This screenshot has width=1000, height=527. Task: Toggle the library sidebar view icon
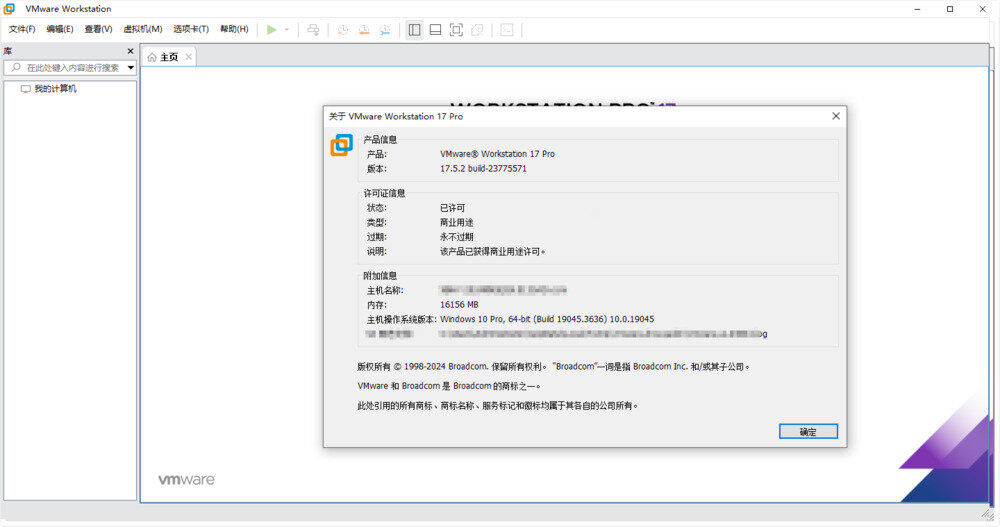tap(415, 29)
